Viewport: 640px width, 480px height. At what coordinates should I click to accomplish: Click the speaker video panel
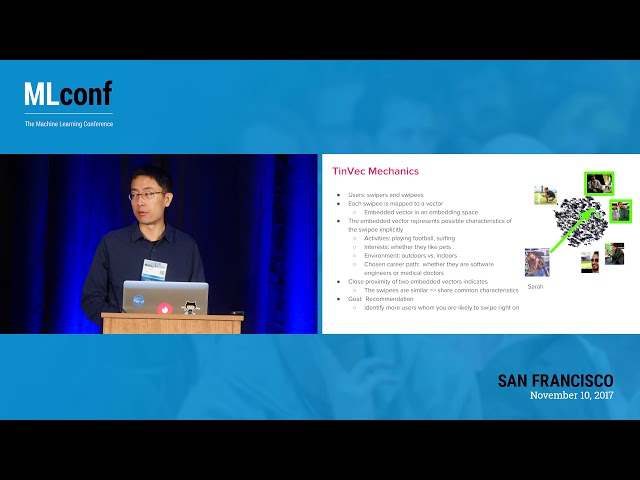click(159, 244)
